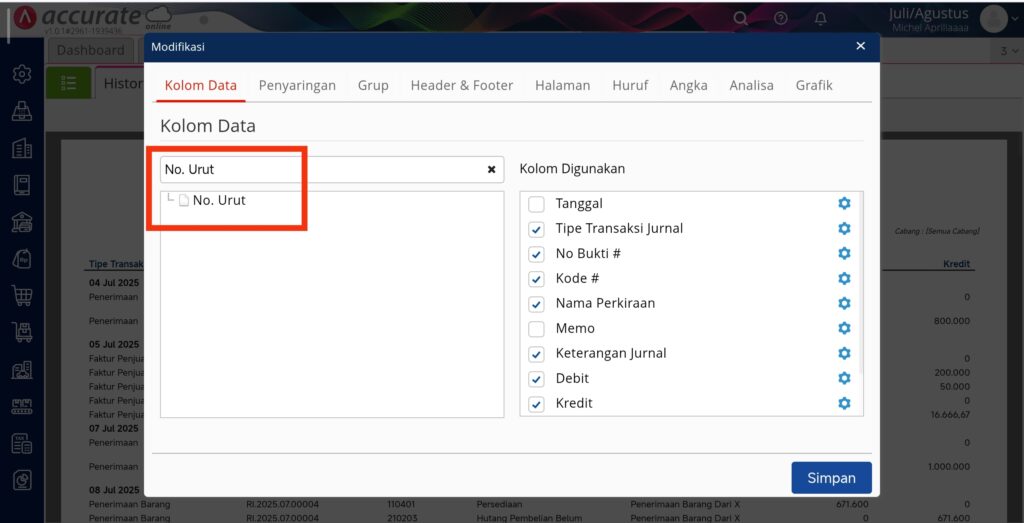Close the Modifikasi dialog
The height and width of the screenshot is (523, 1024).
tap(861, 46)
